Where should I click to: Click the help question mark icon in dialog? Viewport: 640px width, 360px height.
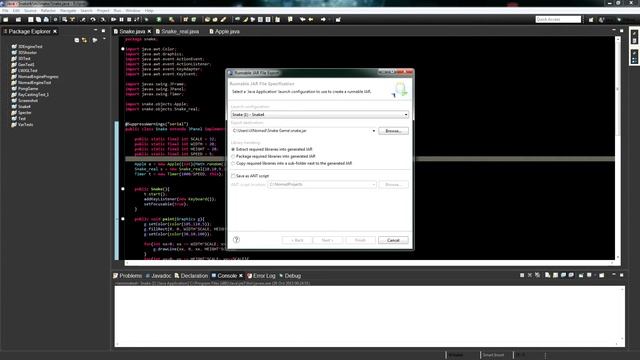(x=236, y=240)
